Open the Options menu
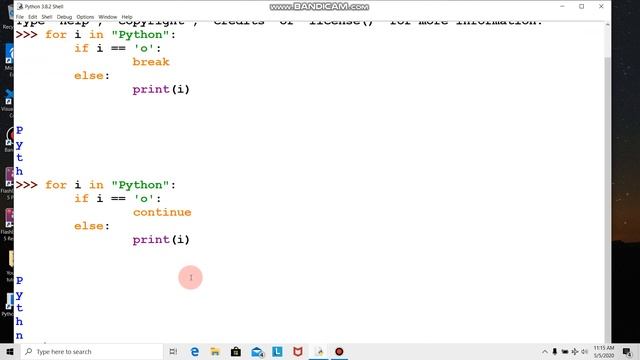The image size is (640, 360). (x=85, y=17)
